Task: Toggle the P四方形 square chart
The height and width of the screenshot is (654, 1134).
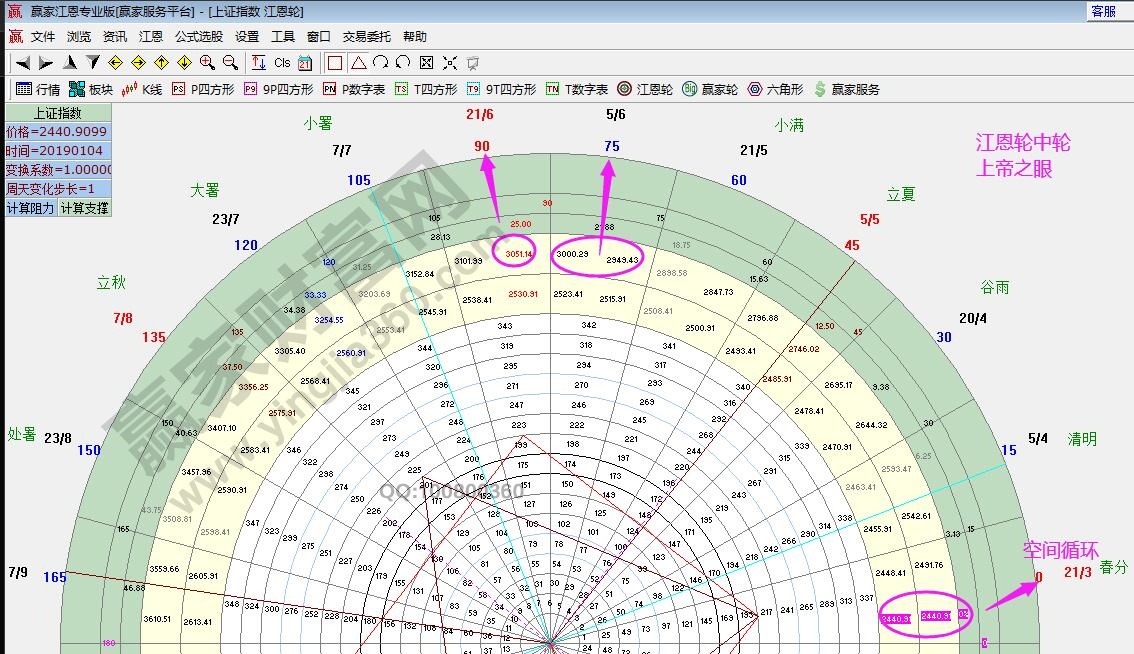Action: 203,89
